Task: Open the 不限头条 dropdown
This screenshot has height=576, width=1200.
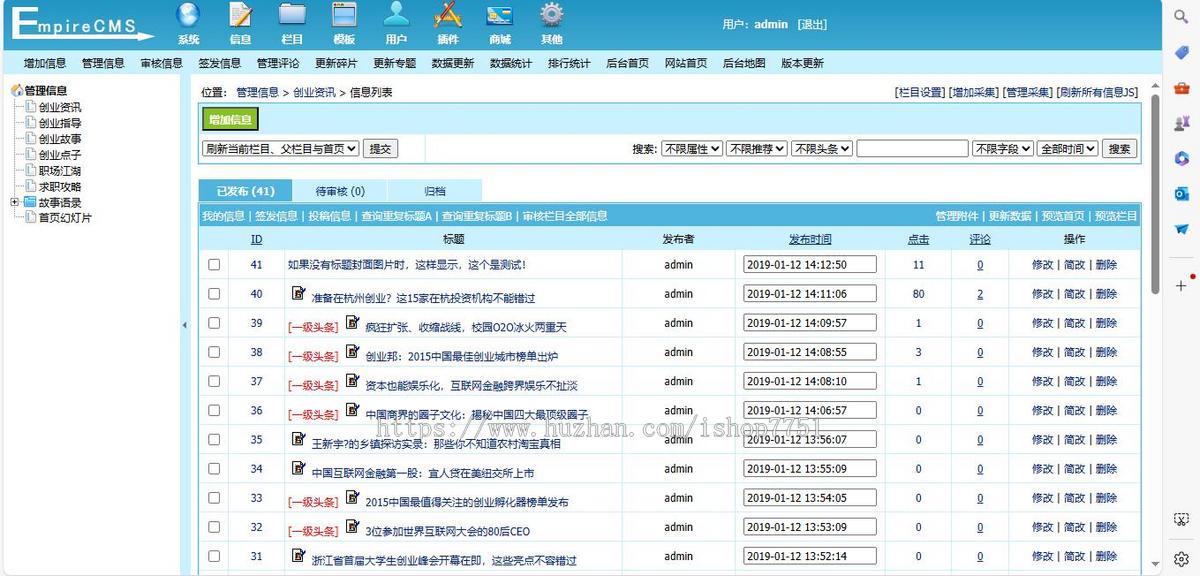Action: coord(822,148)
